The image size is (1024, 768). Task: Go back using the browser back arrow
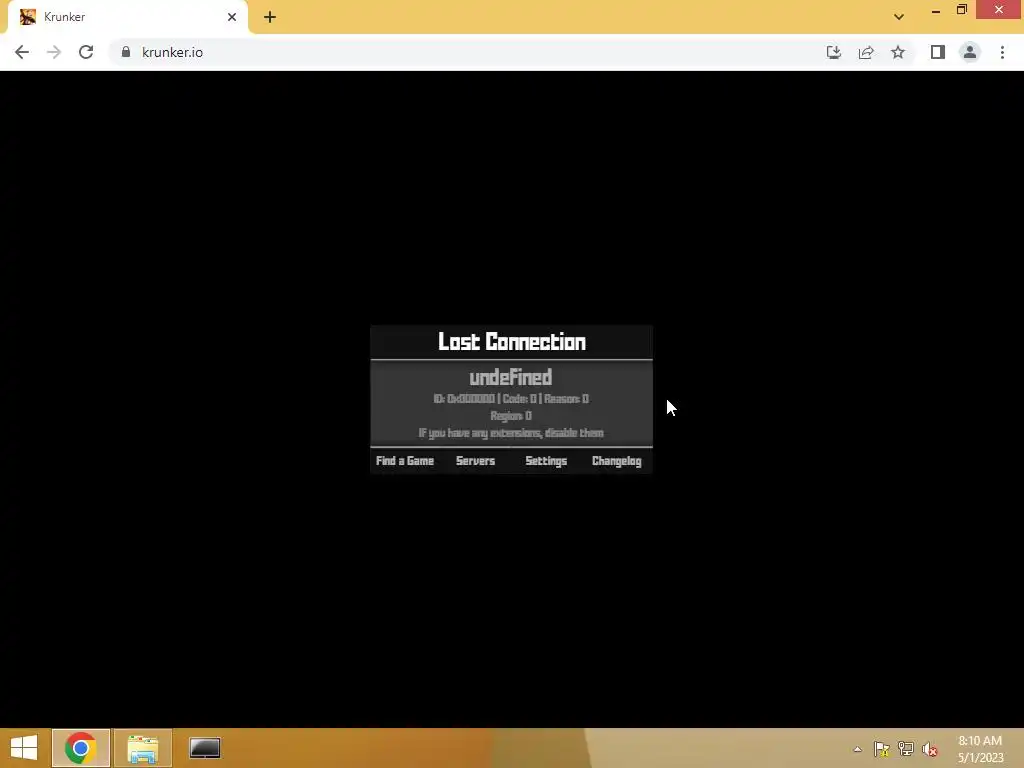coord(22,52)
